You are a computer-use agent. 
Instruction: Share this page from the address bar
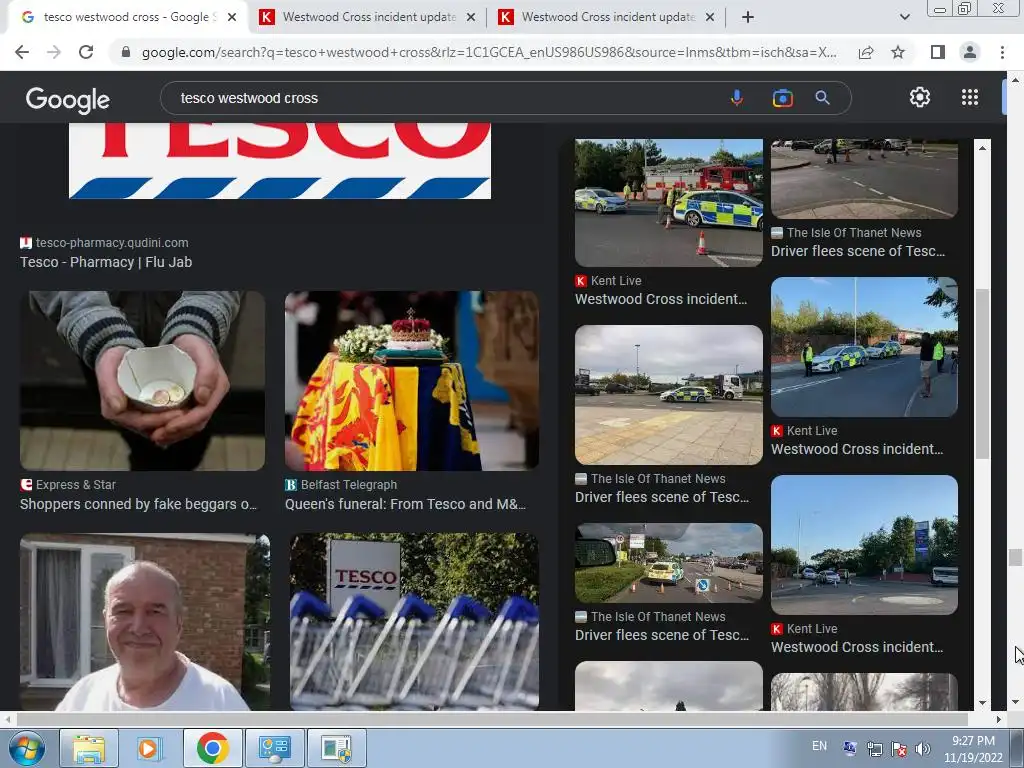pos(866,52)
